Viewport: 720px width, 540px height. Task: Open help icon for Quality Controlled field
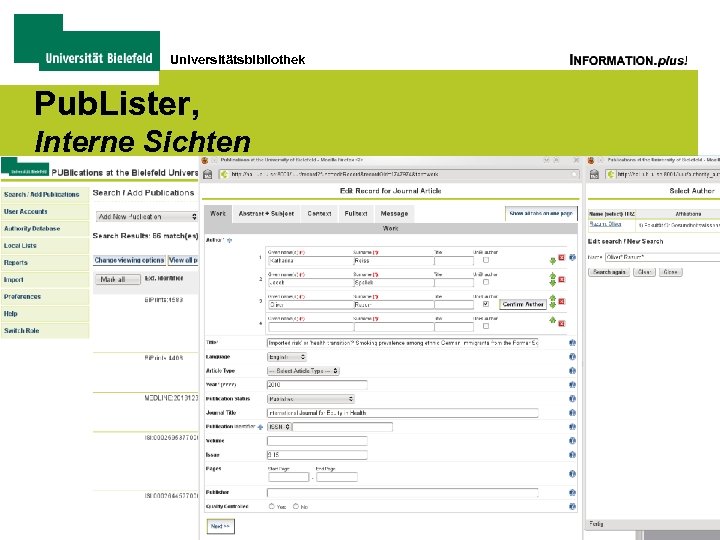click(x=572, y=506)
